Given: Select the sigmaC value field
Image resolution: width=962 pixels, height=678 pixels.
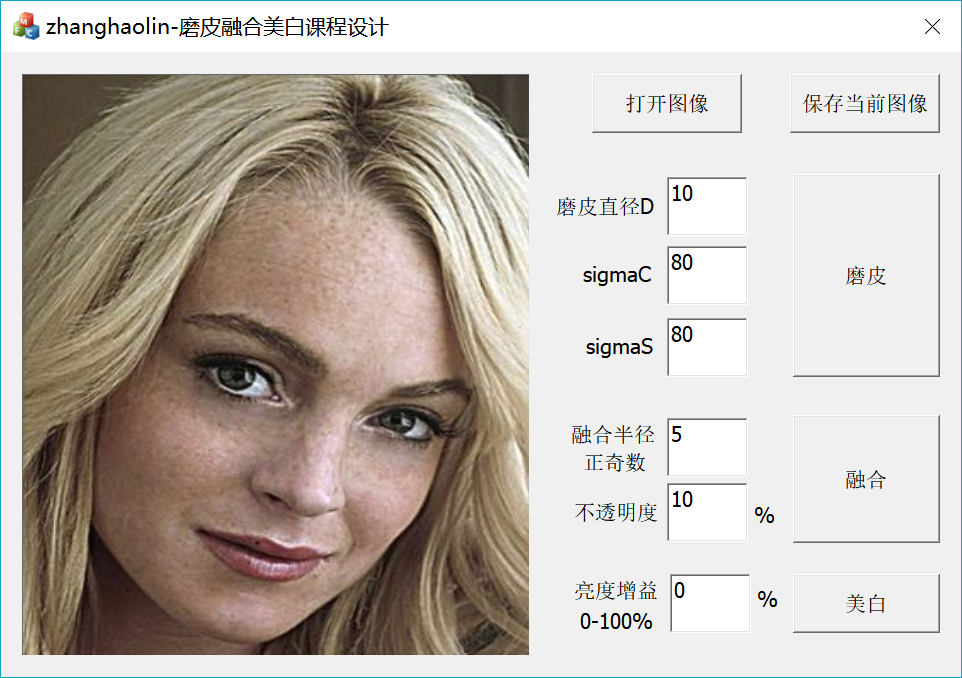Looking at the screenshot, I should click(x=707, y=275).
